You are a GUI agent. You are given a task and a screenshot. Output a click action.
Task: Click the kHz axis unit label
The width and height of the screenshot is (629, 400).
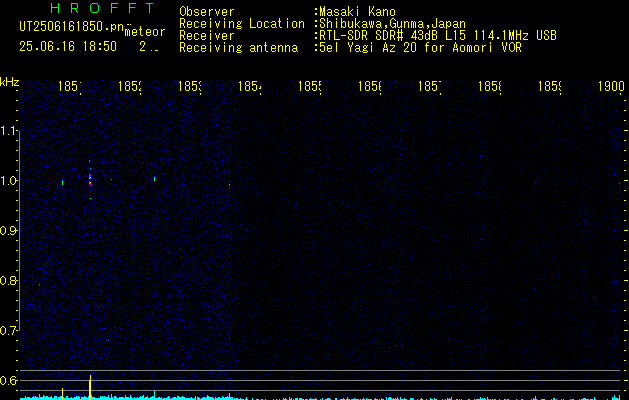[x=9, y=83]
